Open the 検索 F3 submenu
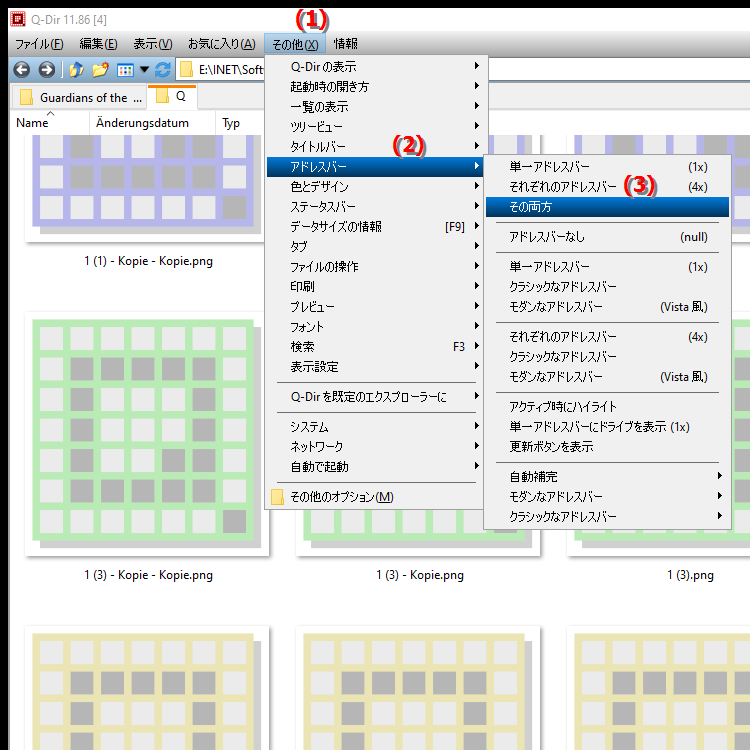Screen dimensions: 750x750 pyautogui.click(x=375, y=347)
